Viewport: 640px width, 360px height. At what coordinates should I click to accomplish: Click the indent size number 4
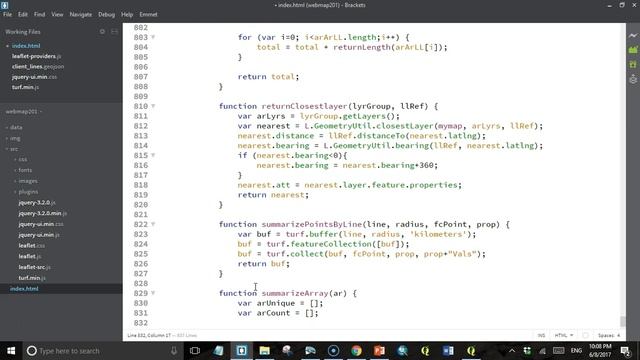tap(619, 335)
